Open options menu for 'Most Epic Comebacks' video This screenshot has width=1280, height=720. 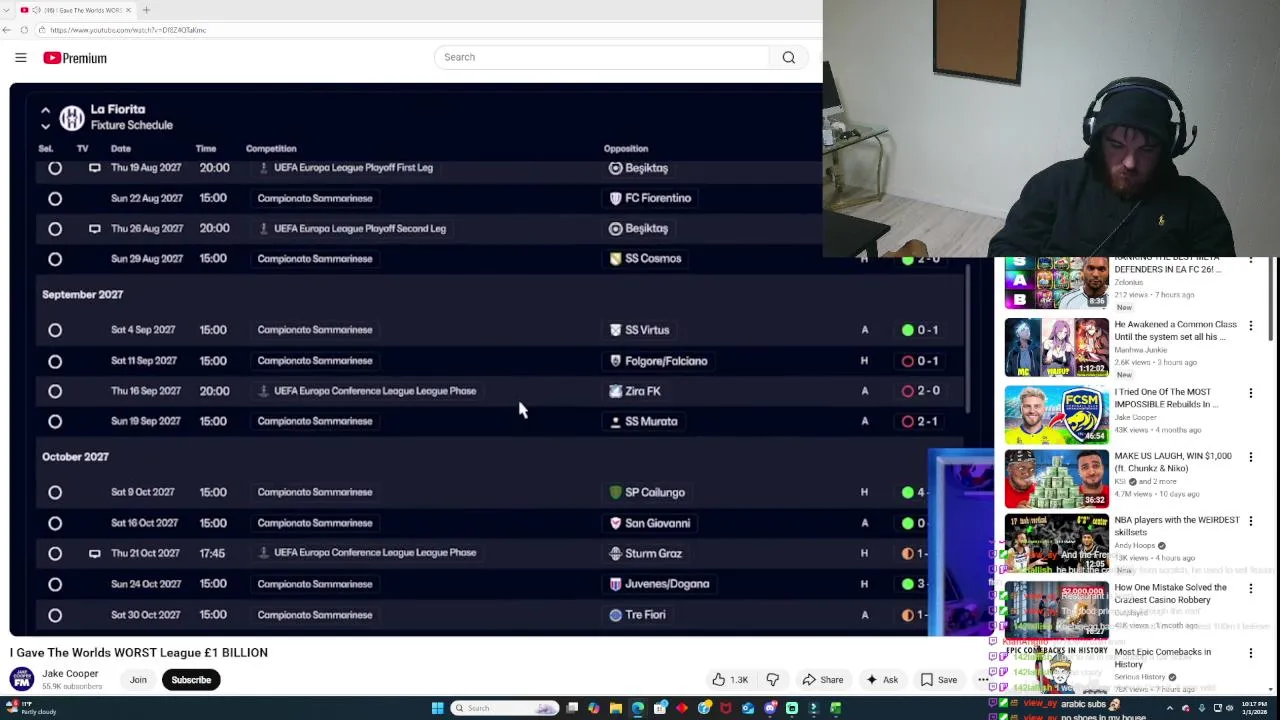1250,653
